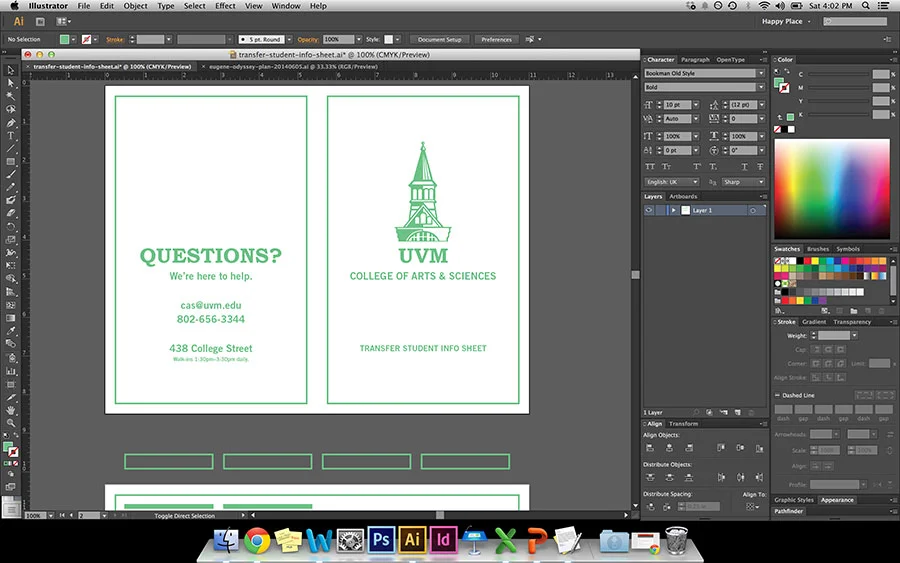Switch to eugene-odyssey-plan document tab
The width and height of the screenshot is (900, 563).
pos(293,67)
